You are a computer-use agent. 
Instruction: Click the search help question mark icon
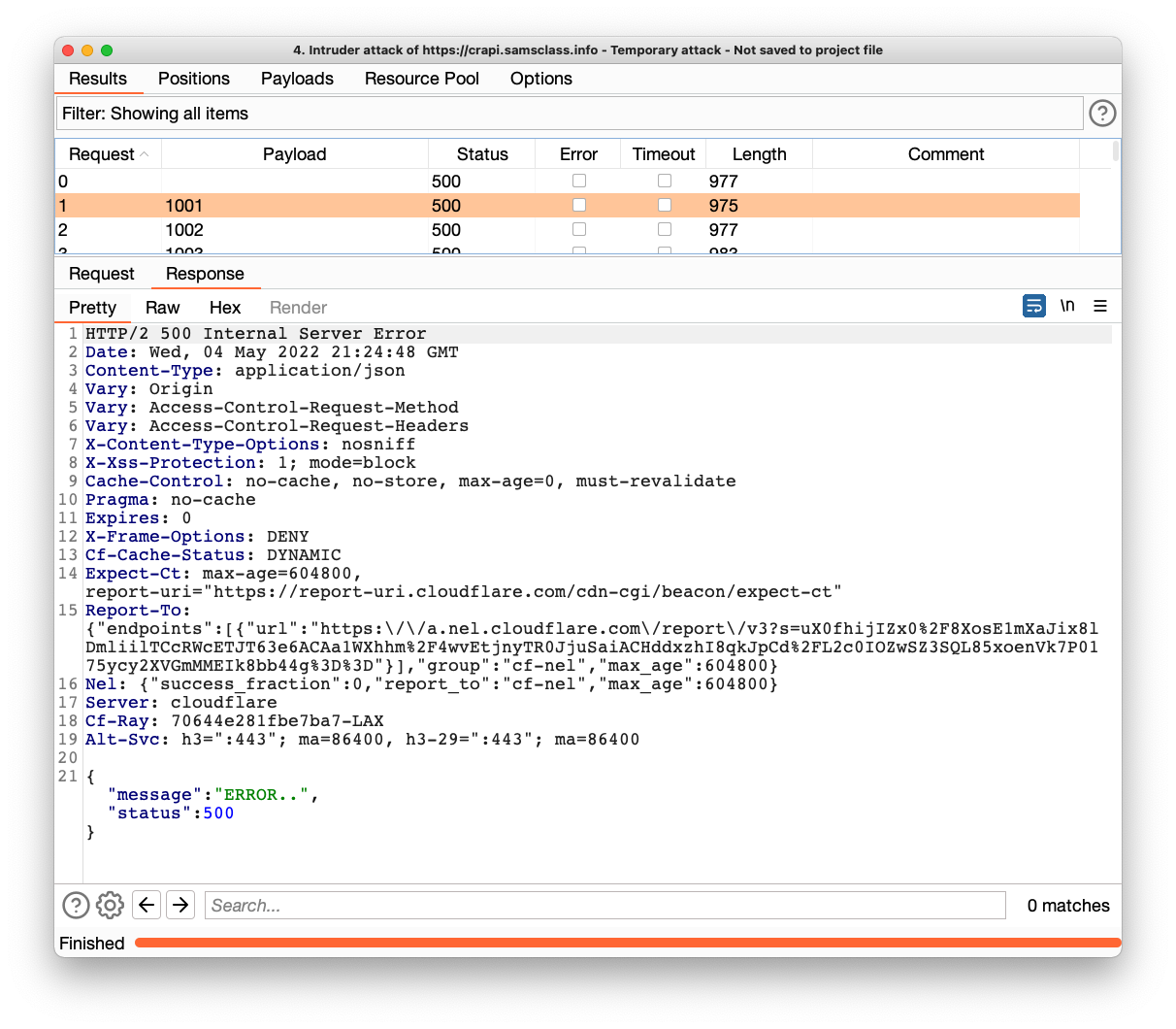click(76, 906)
